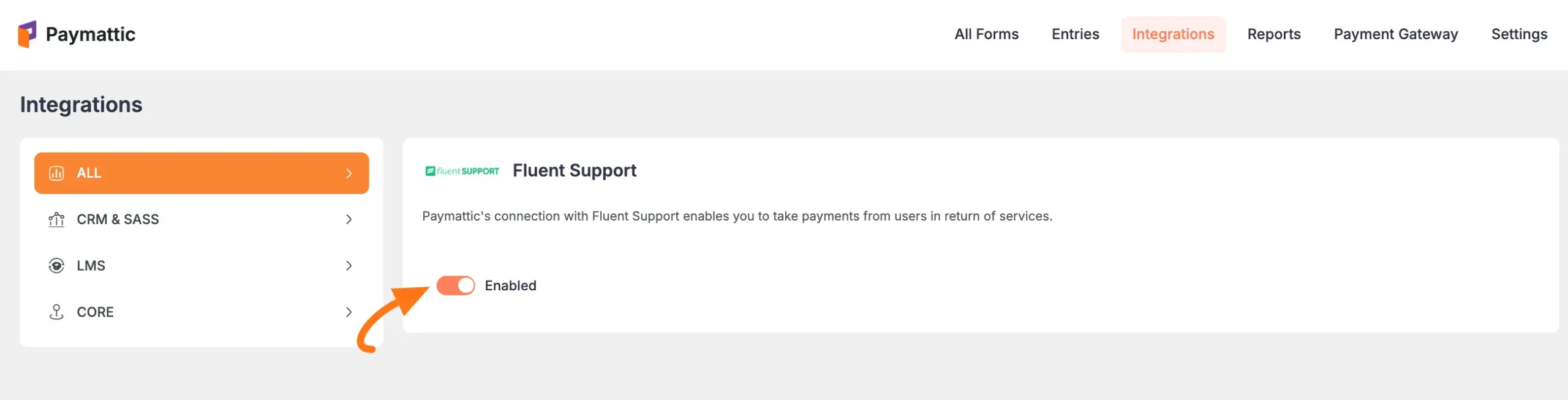Click the gift icon next to CRM & SASS
The image size is (1568, 400).
[x=56, y=219]
